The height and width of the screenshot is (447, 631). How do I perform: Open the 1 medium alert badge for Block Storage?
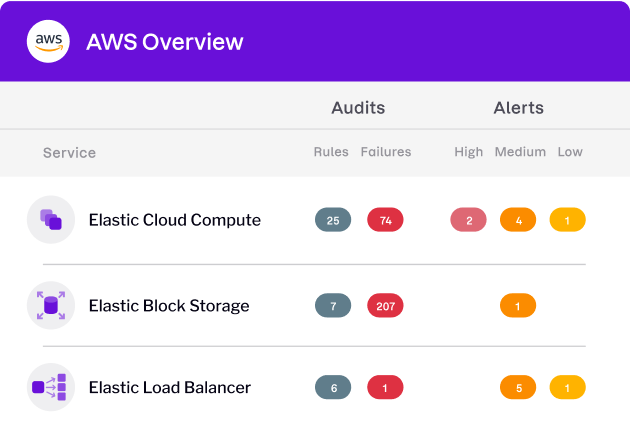point(518,305)
